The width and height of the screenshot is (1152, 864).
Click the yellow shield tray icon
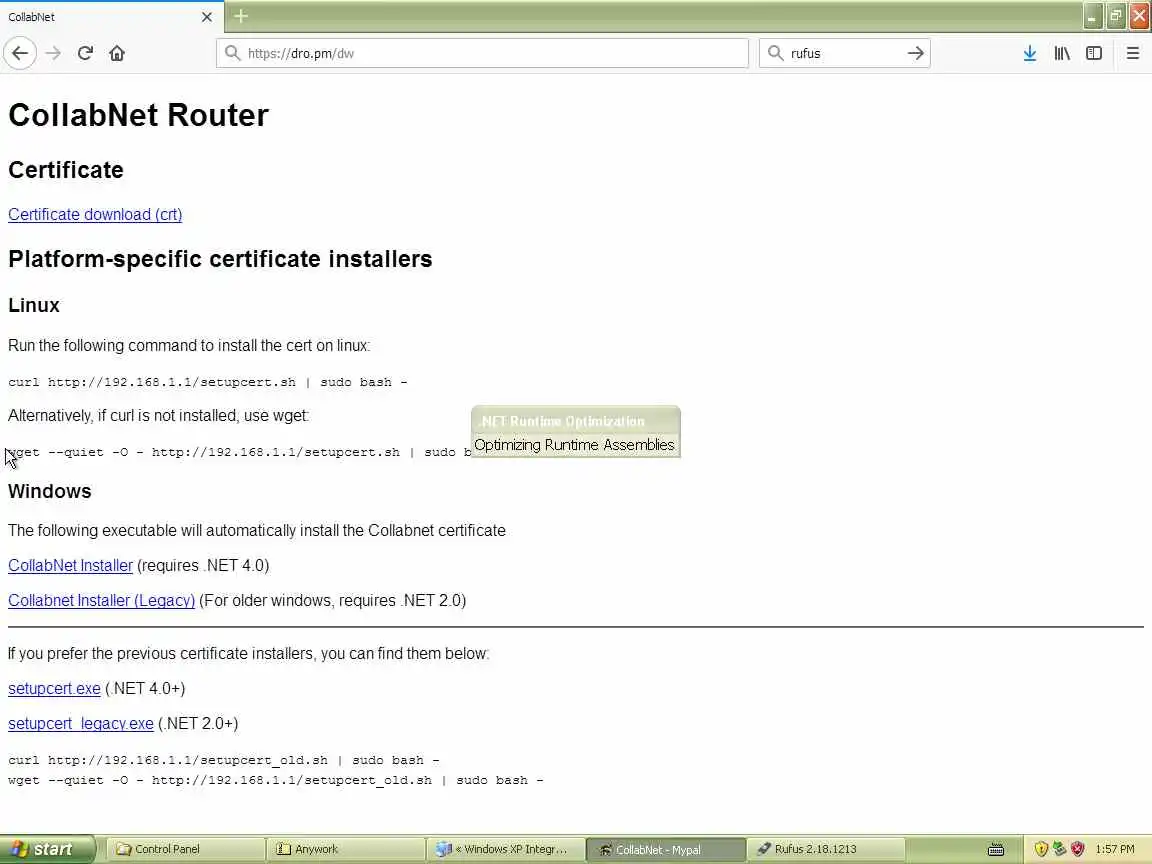tap(1041, 849)
